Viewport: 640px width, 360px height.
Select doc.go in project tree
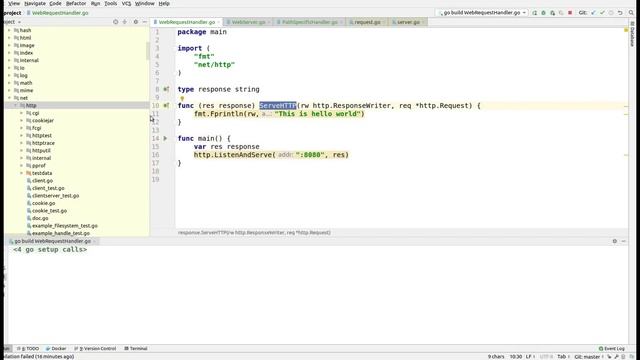[x=40, y=218]
